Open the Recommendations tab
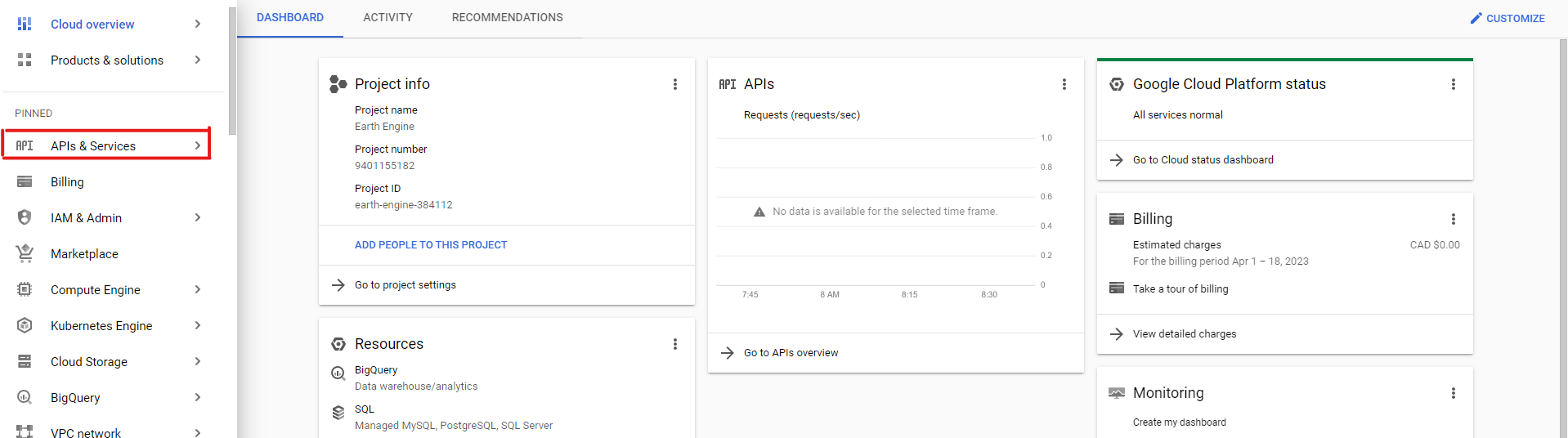1568x438 pixels. point(507,17)
